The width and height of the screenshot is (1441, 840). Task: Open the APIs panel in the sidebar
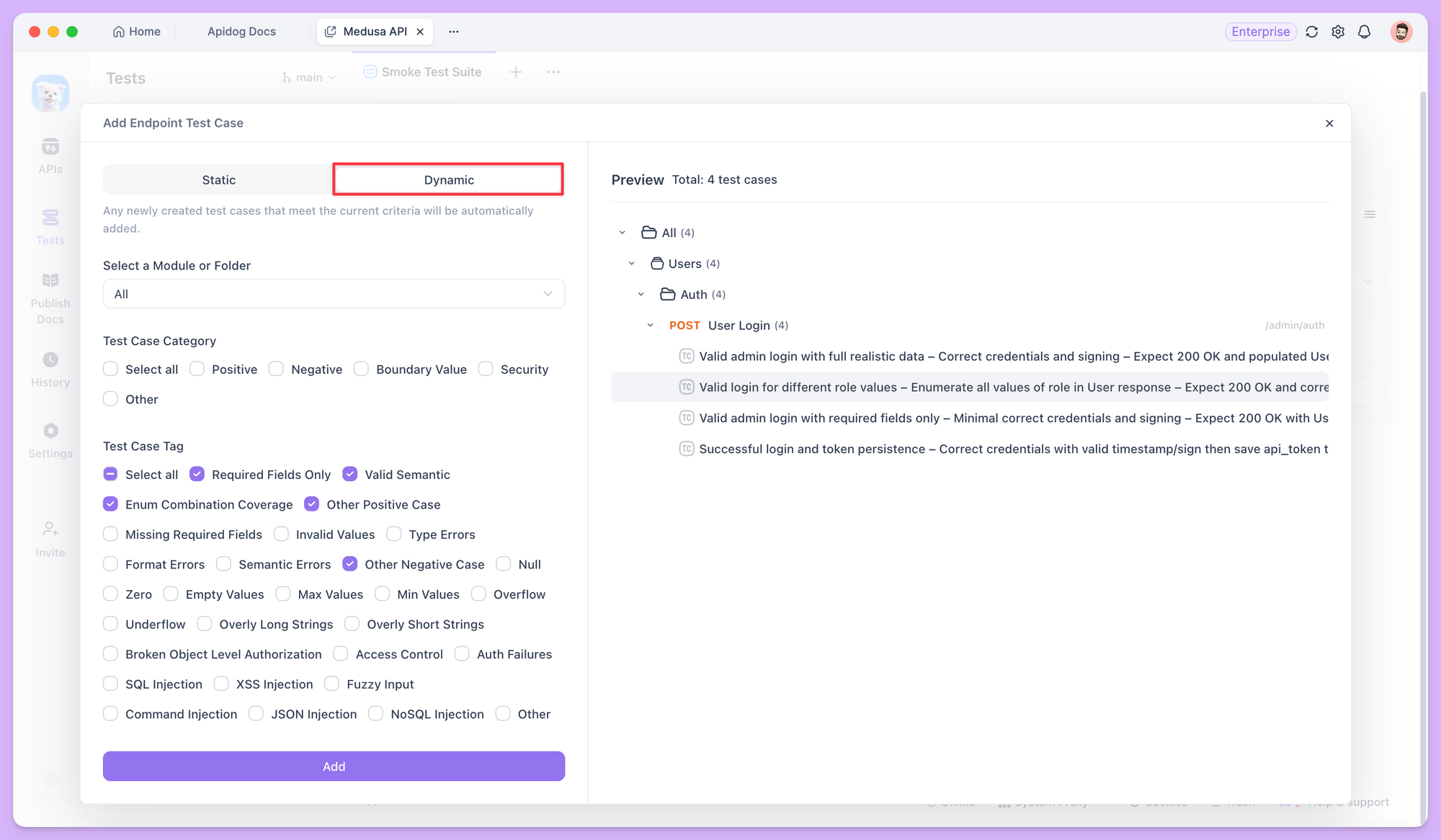tap(50, 155)
